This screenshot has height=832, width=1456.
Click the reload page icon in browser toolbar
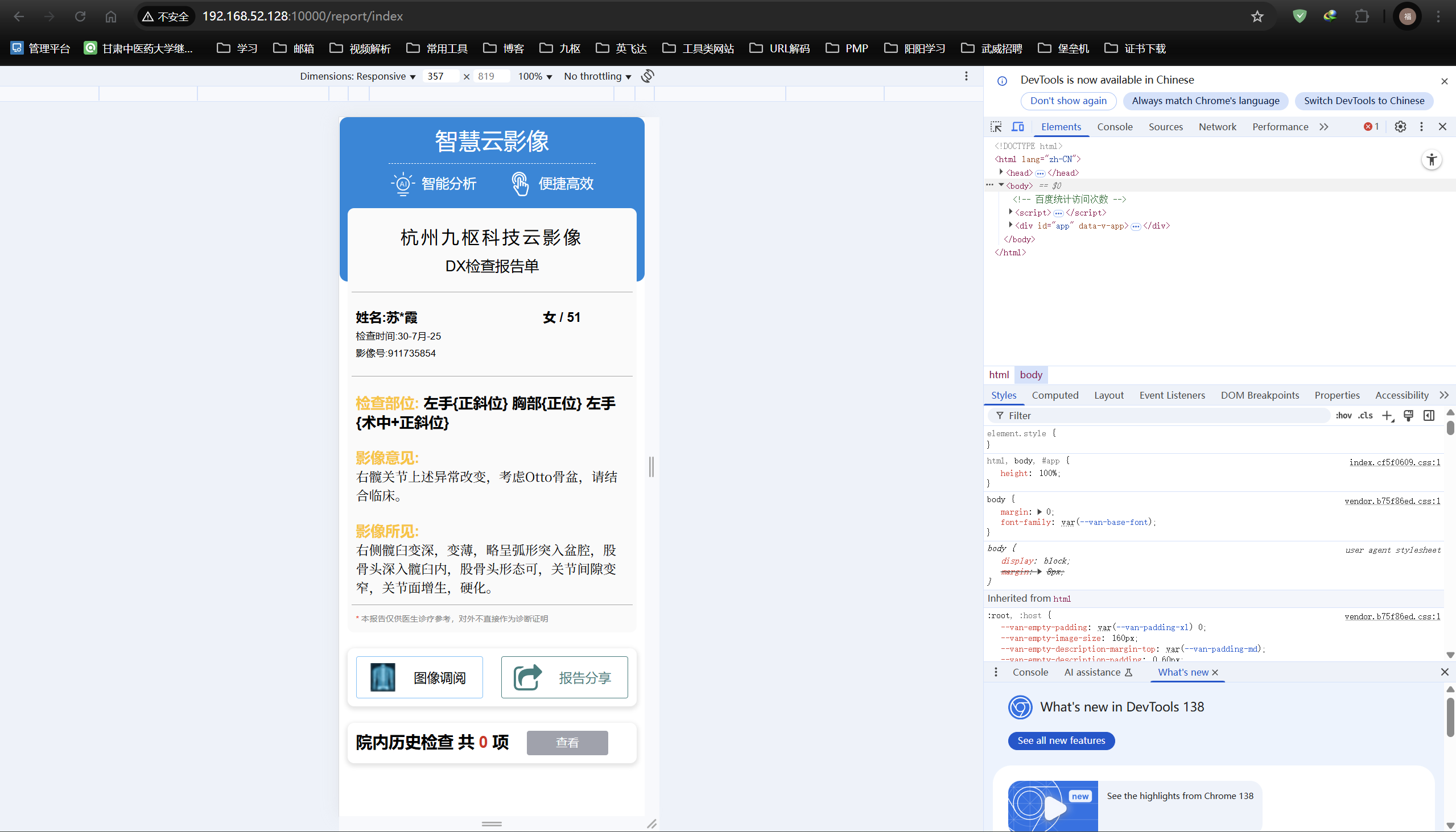(x=80, y=16)
